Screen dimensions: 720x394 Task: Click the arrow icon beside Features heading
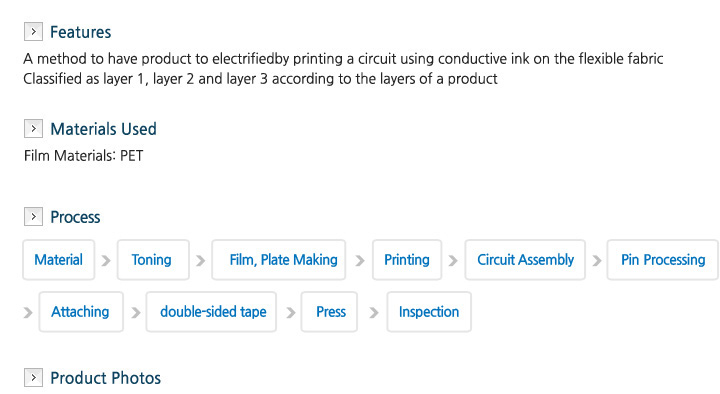[34, 32]
